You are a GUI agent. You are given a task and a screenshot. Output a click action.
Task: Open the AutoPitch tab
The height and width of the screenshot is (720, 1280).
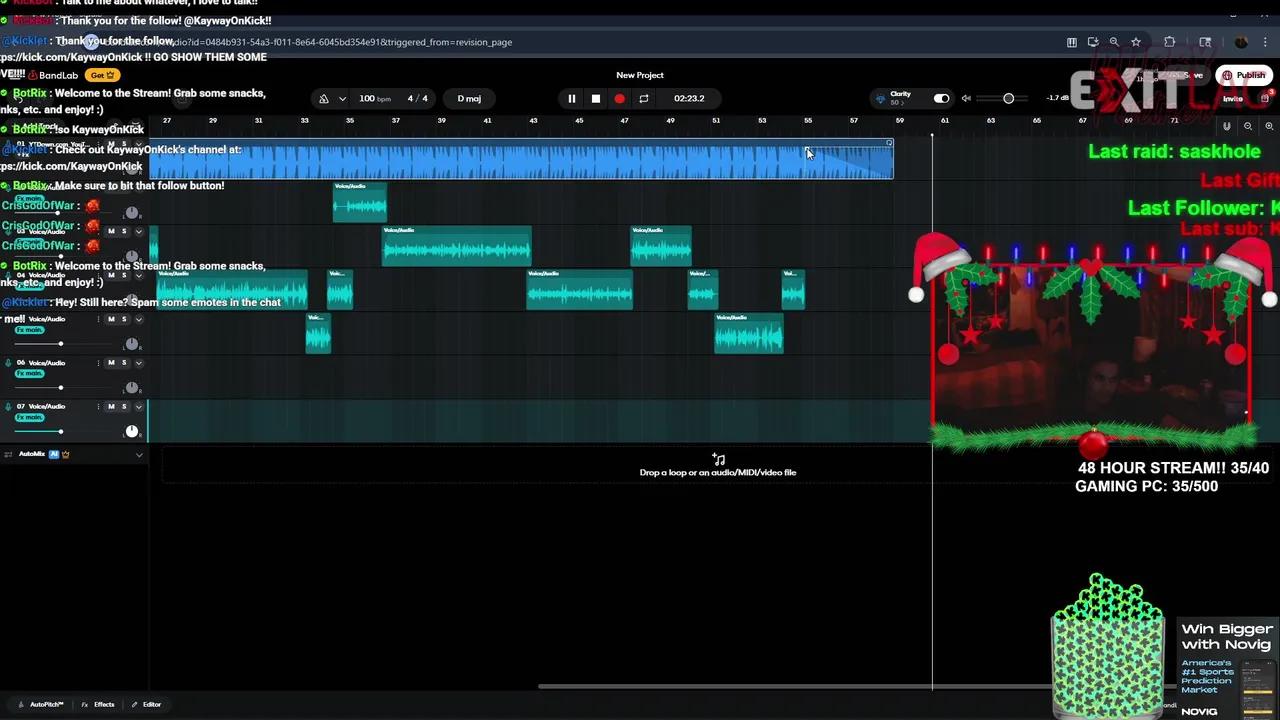41,704
